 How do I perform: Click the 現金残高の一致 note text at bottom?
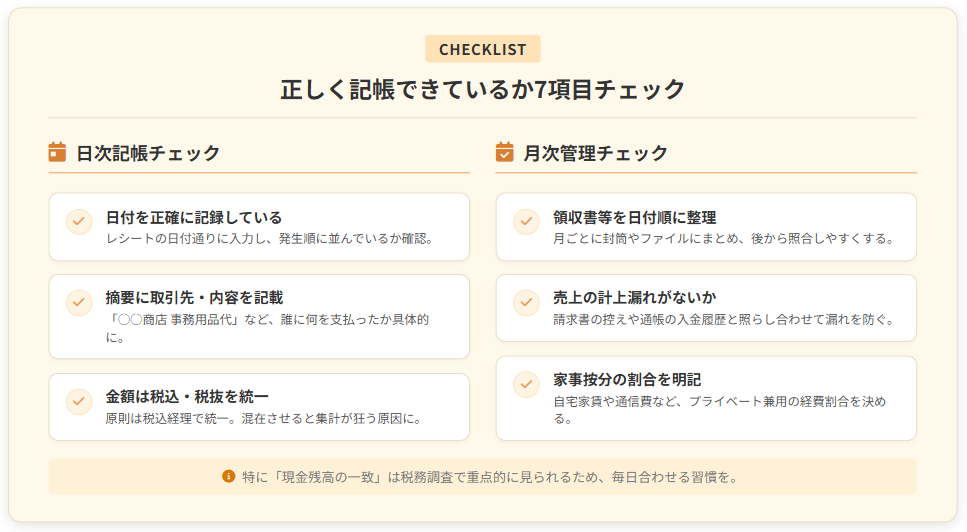click(x=490, y=477)
